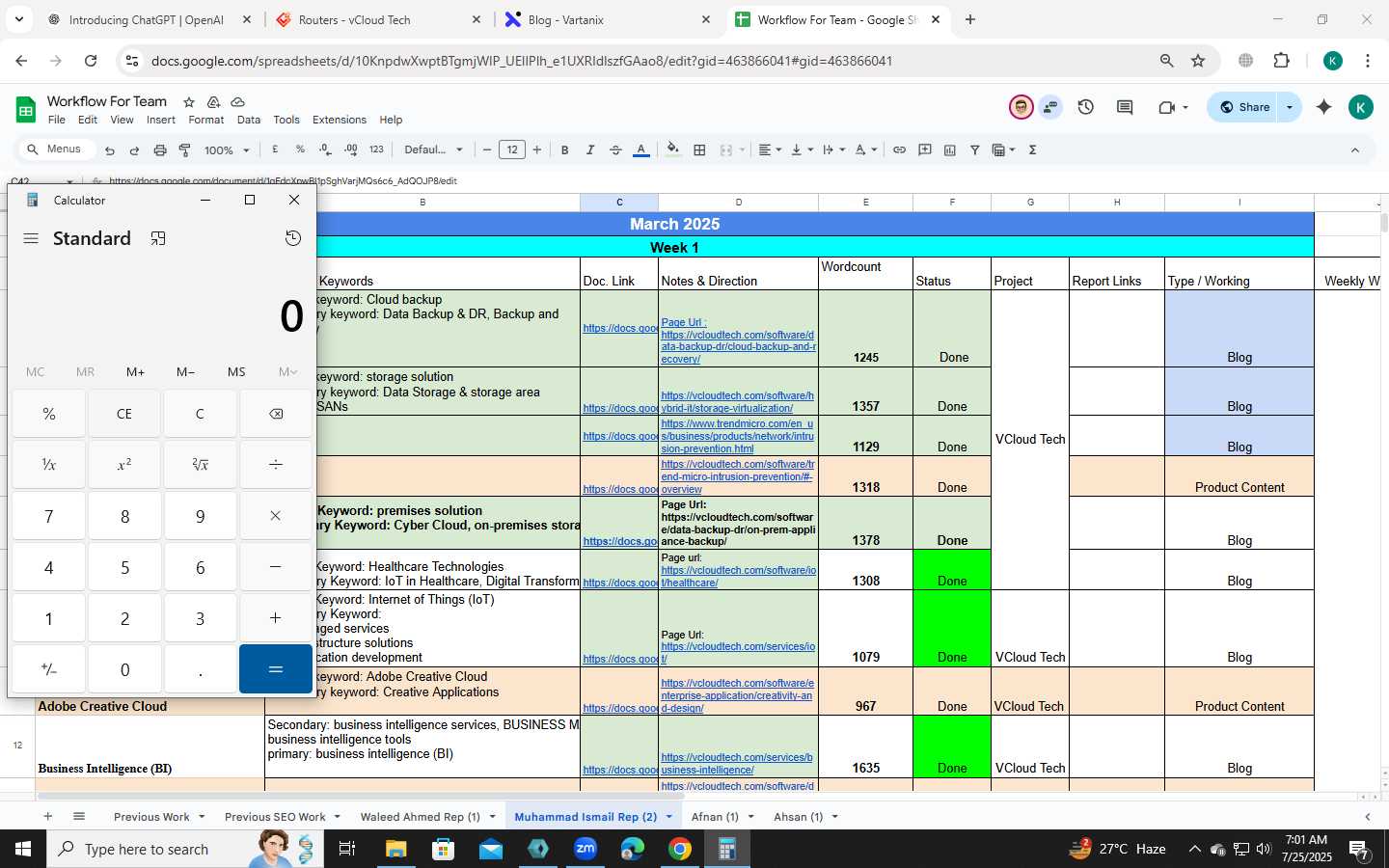Open File Explorer from the taskbar
The width and height of the screenshot is (1389, 868).
coord(396,849)
